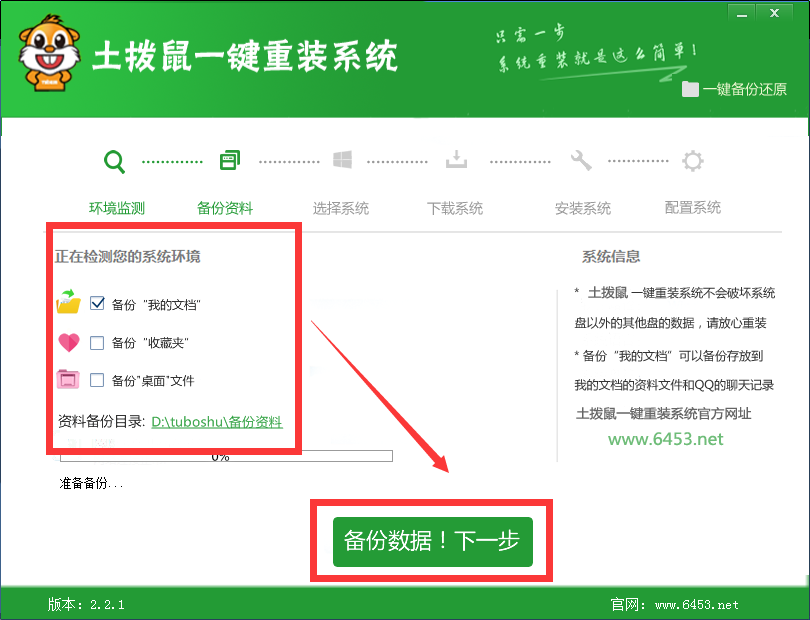This screenshot has height=620, width=810.
Task: Click the backup data step icon
Action: click(x=229, y=160)
